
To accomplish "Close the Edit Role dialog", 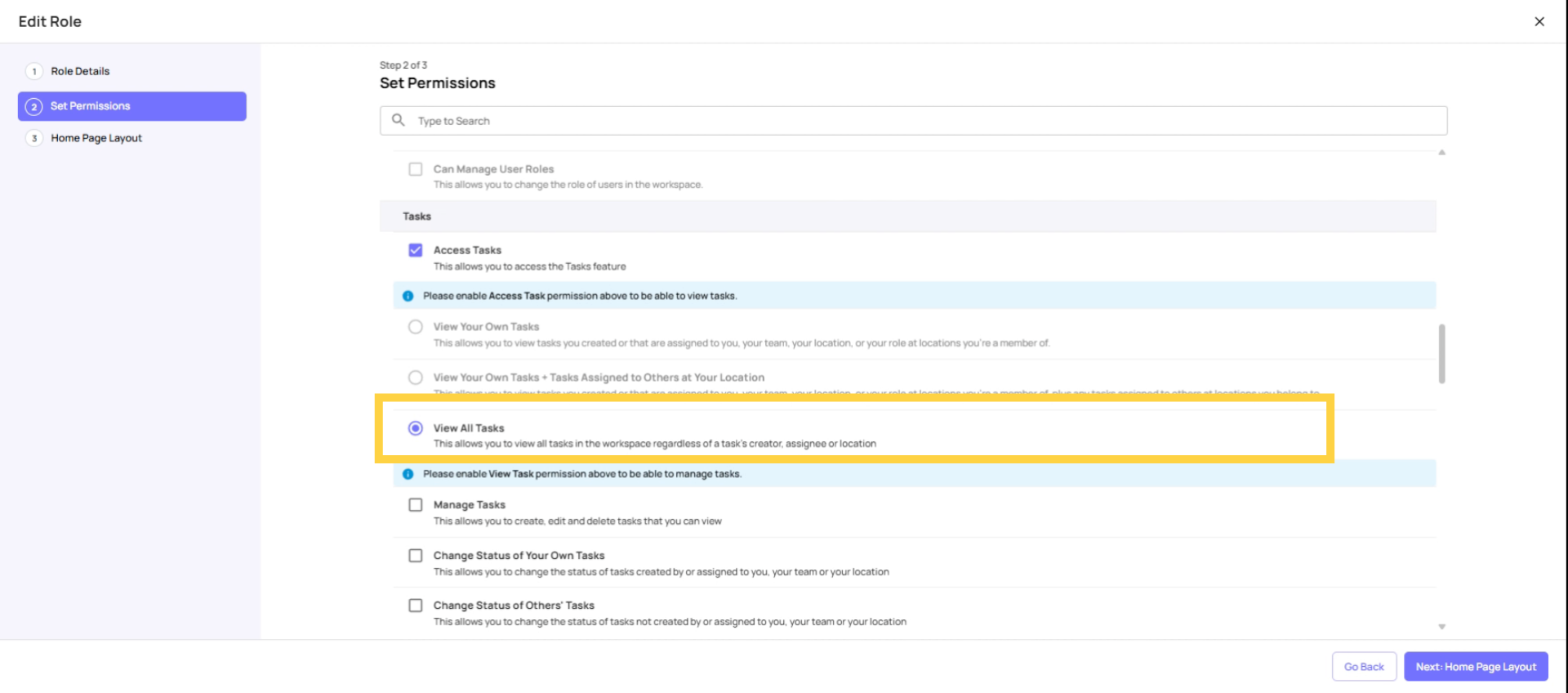I will click(1539, 22).
